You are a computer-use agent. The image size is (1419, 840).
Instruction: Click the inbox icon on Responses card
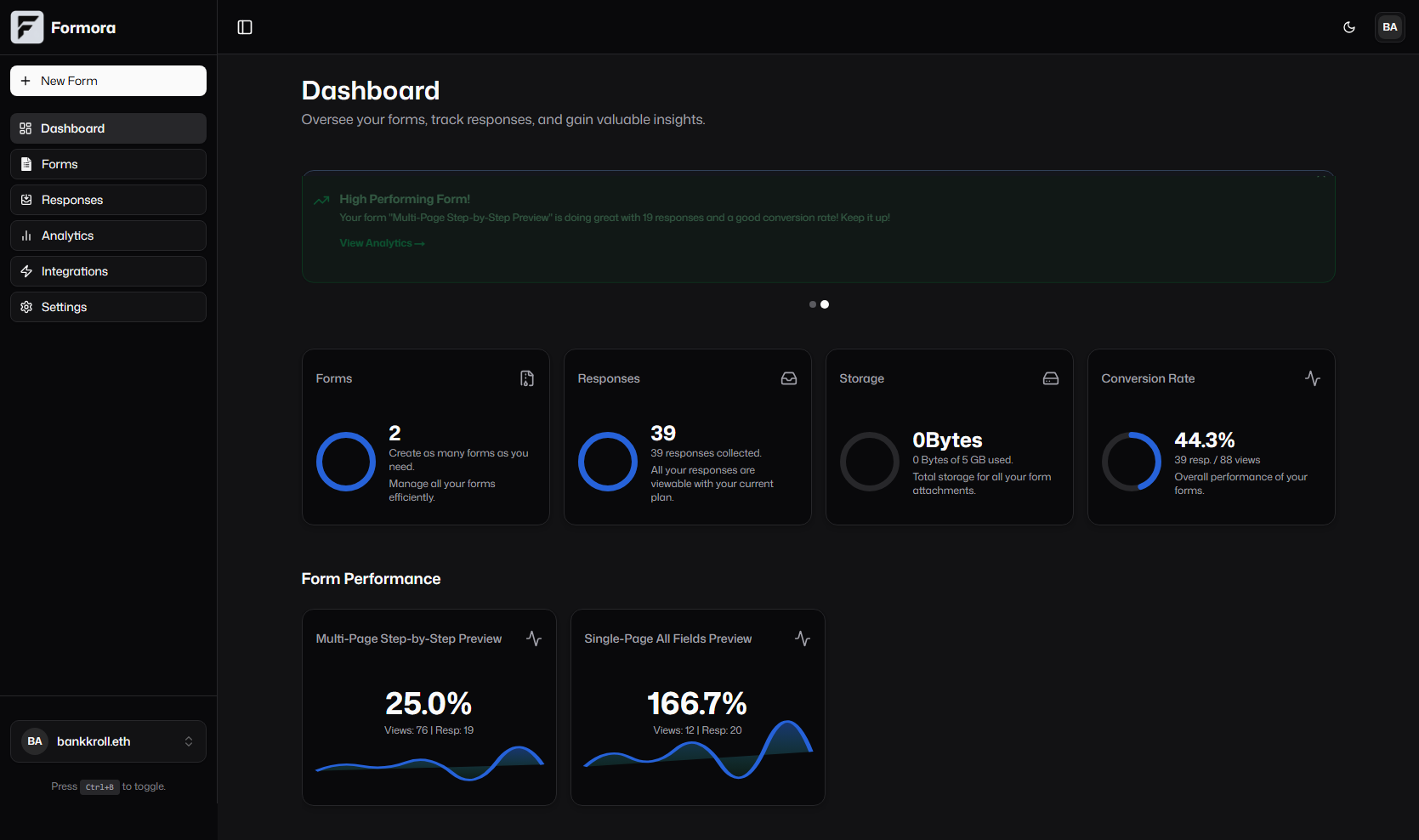tap(788, 378)
